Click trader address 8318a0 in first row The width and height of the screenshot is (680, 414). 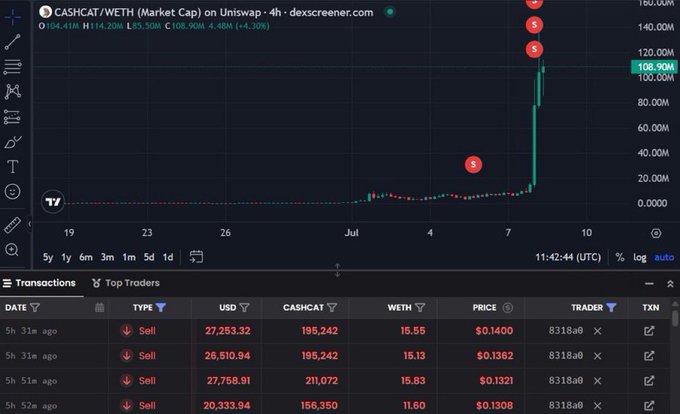coord(566,331)
